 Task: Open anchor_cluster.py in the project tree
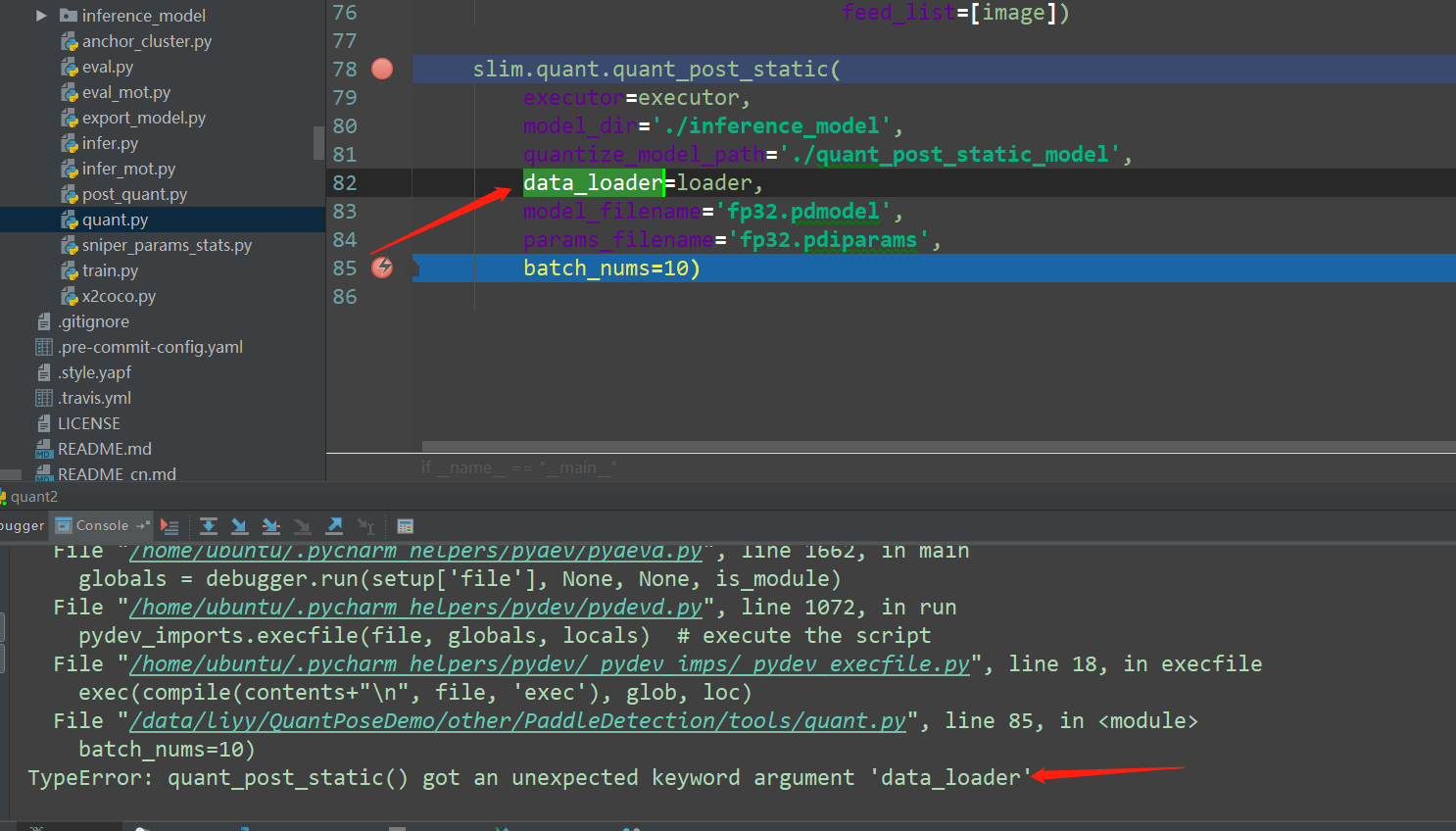click(x=147, y=41)
